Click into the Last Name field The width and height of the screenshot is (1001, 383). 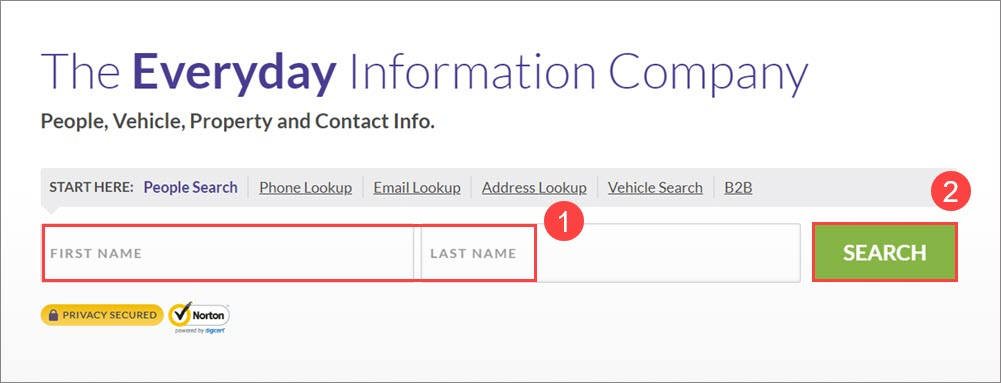[478, 253]
